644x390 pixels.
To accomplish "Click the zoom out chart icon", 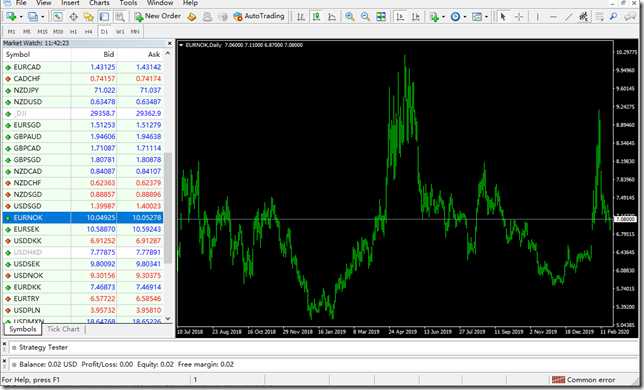I will tap(365, 17).
